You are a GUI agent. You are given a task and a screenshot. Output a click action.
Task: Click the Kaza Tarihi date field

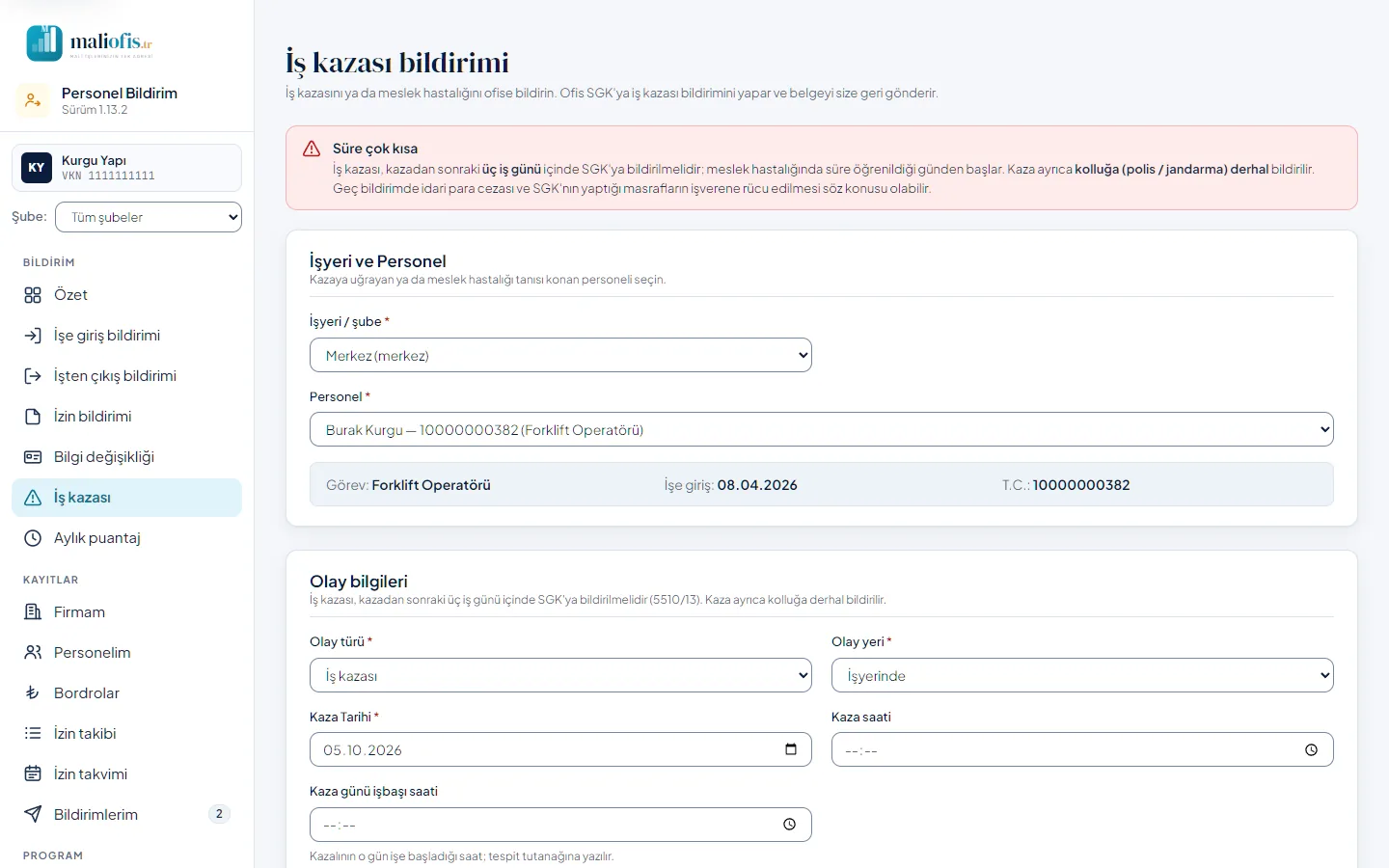click(560, 749)
